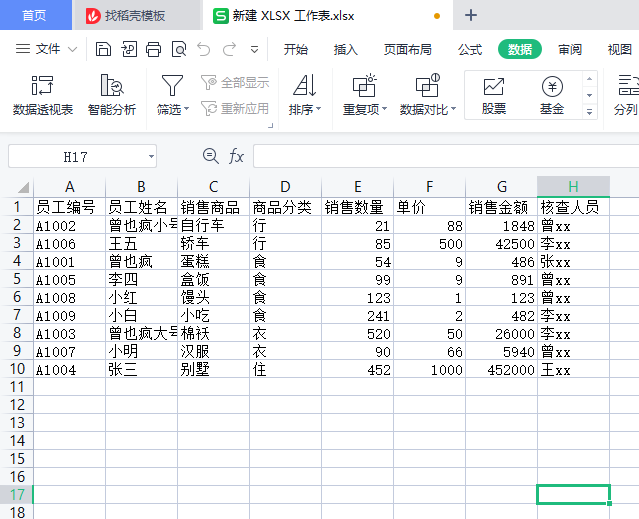Click the 核查人员 header cell
The height and width of the screenshot is (519, 639).
[x=573, y=207]
